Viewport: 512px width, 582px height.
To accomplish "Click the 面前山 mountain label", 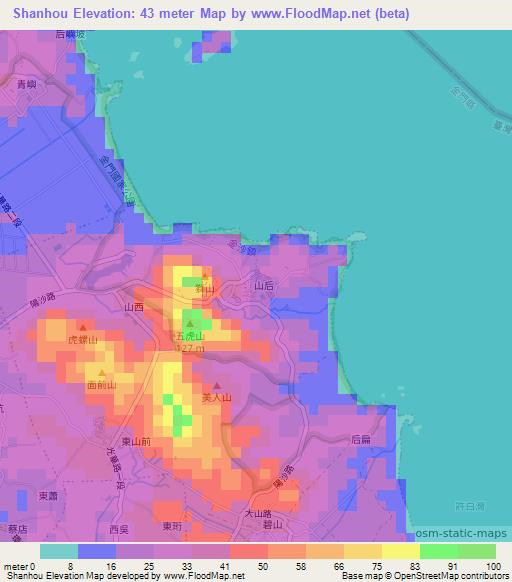I will [x=102, y=385].
